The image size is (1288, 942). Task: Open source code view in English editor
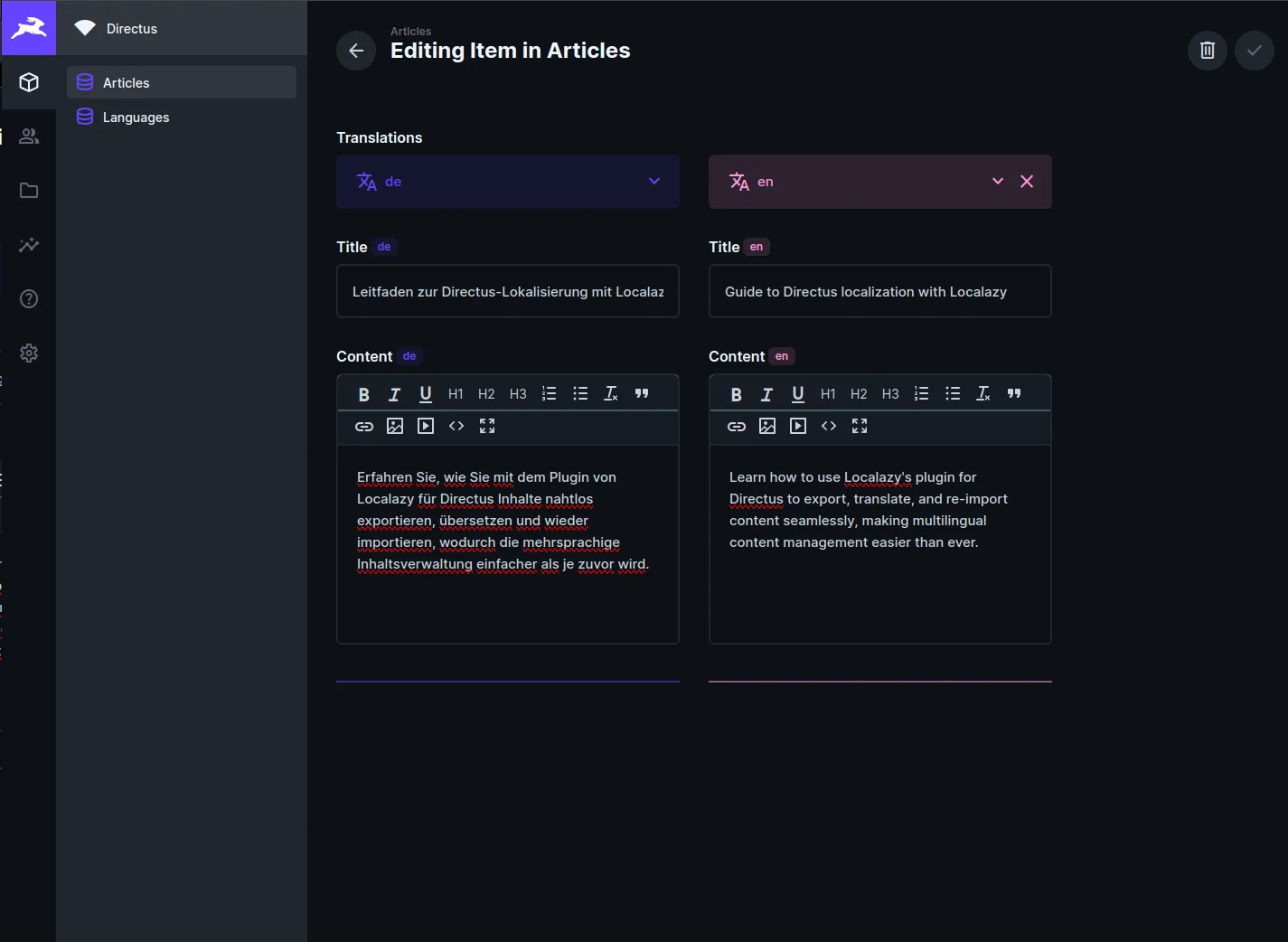click(829, 426)
